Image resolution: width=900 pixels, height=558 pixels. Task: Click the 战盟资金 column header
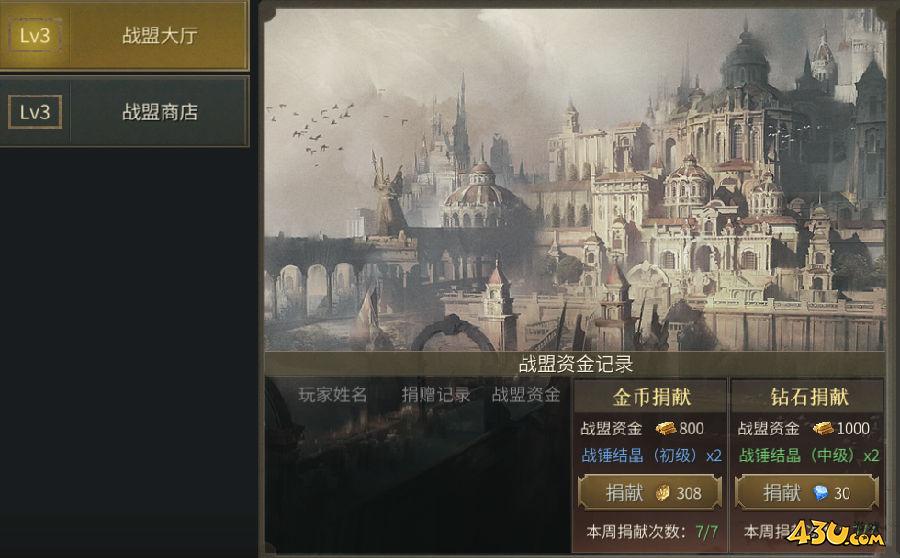click(x=526, y=394)
